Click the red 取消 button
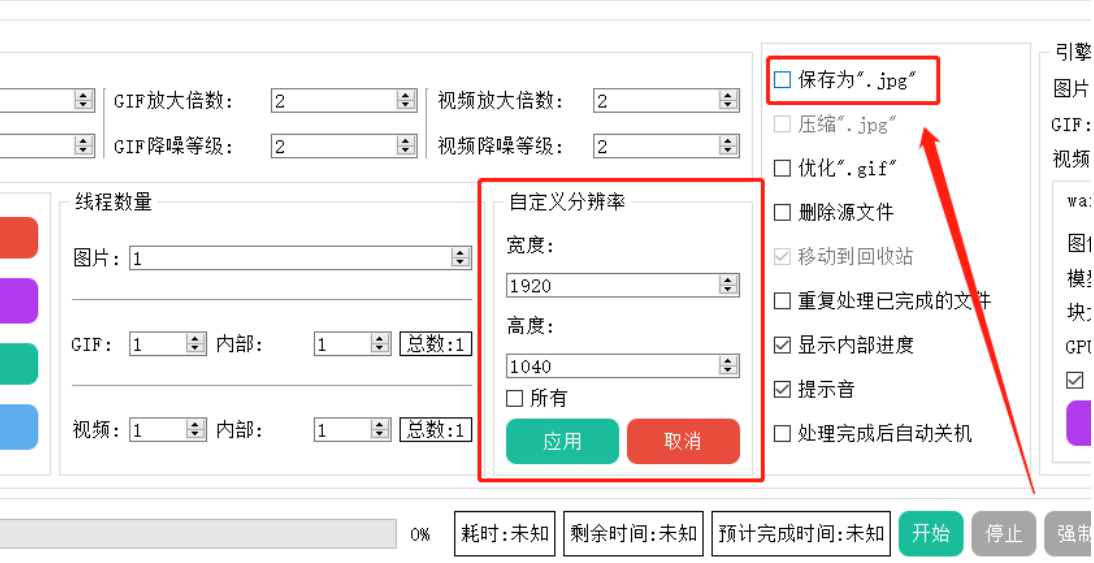Viewport: 1094px width, 563px height. (x=683, y=441)
